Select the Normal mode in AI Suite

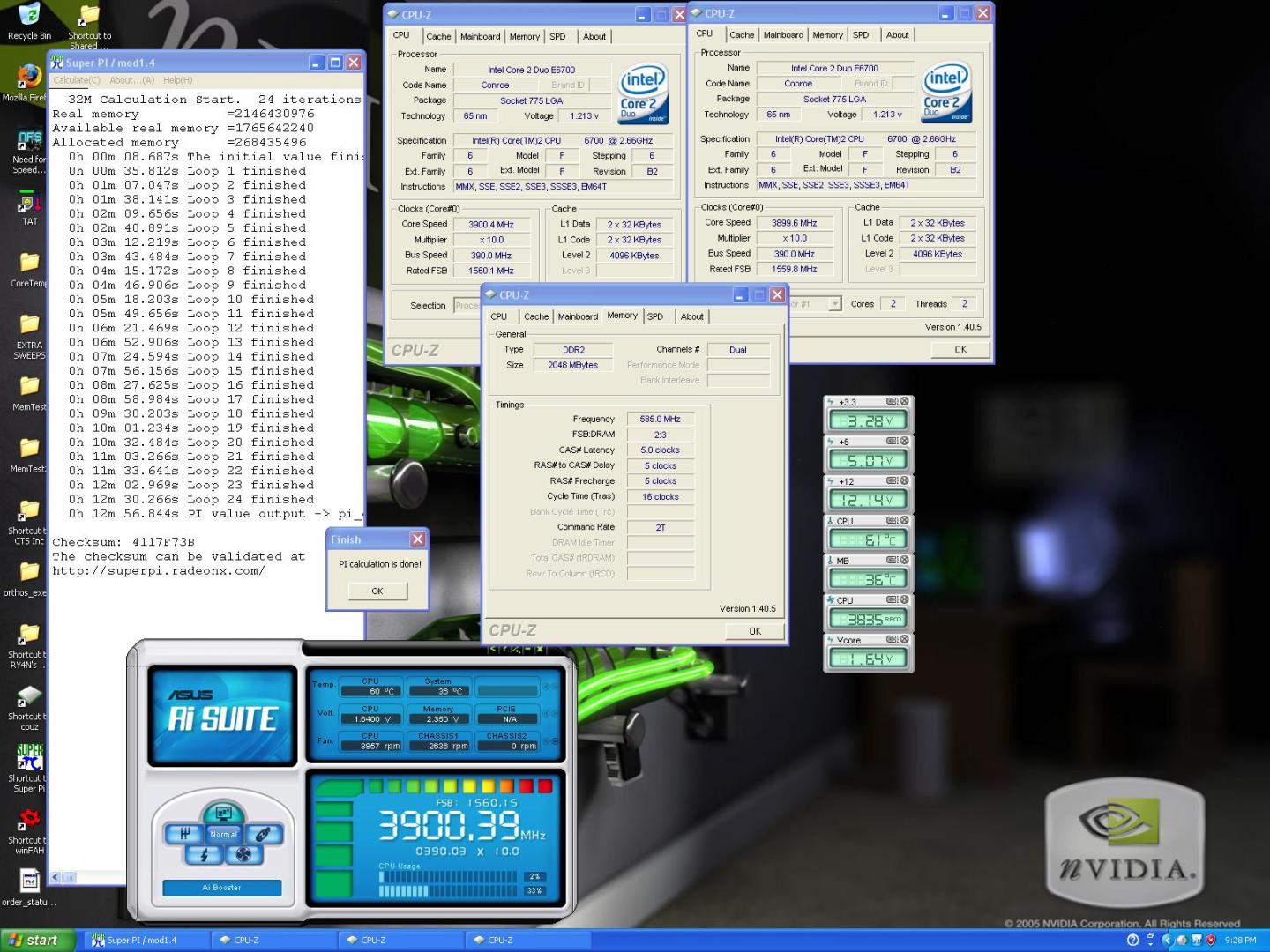point(223,834)
